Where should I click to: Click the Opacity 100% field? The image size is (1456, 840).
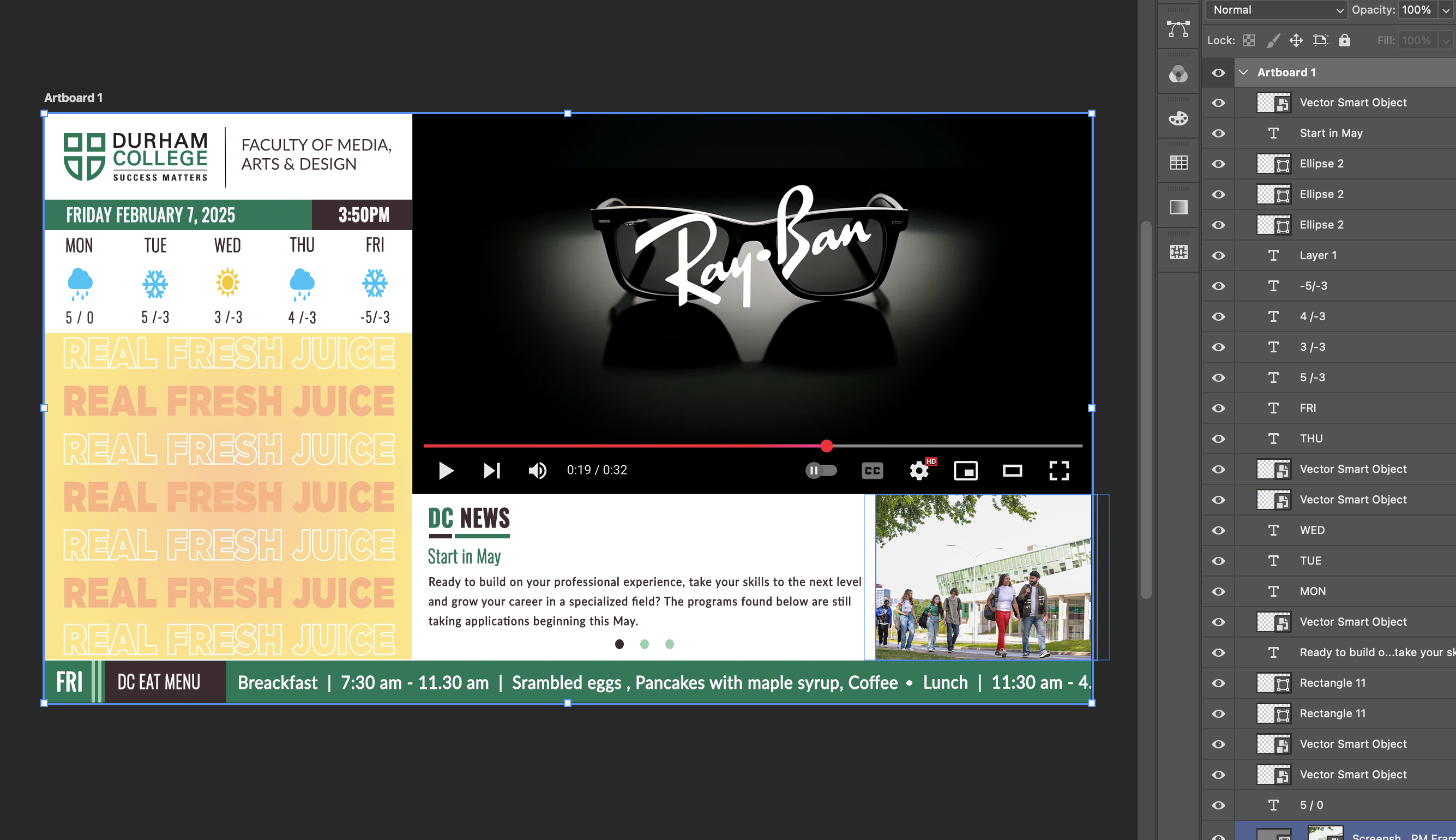point(1417,10)
